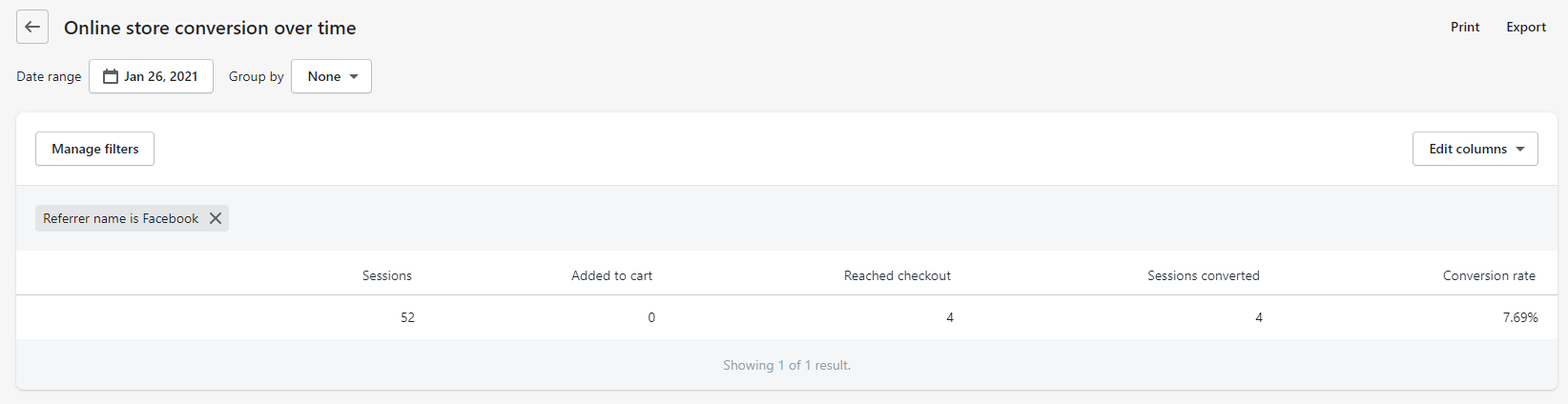Sort by Conversion rate column header

1489,275
